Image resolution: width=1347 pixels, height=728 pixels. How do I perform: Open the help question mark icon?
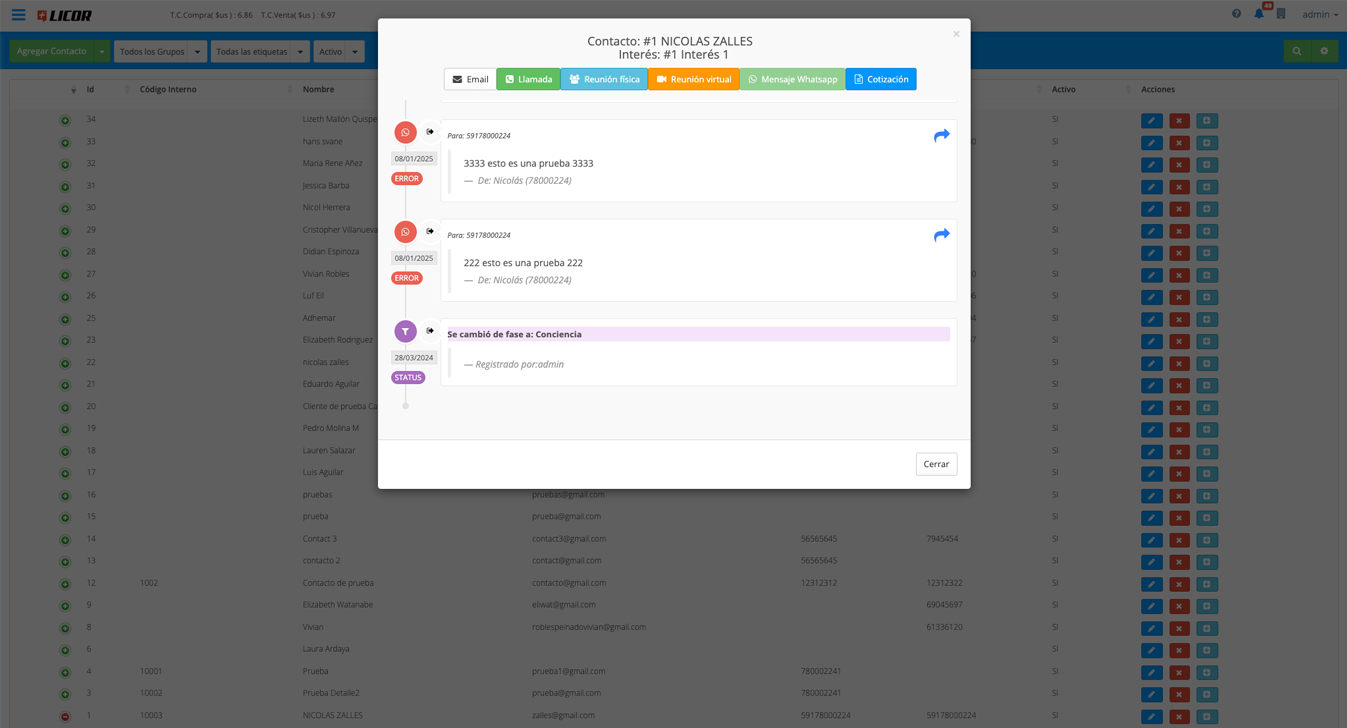tap(1236, 14)
